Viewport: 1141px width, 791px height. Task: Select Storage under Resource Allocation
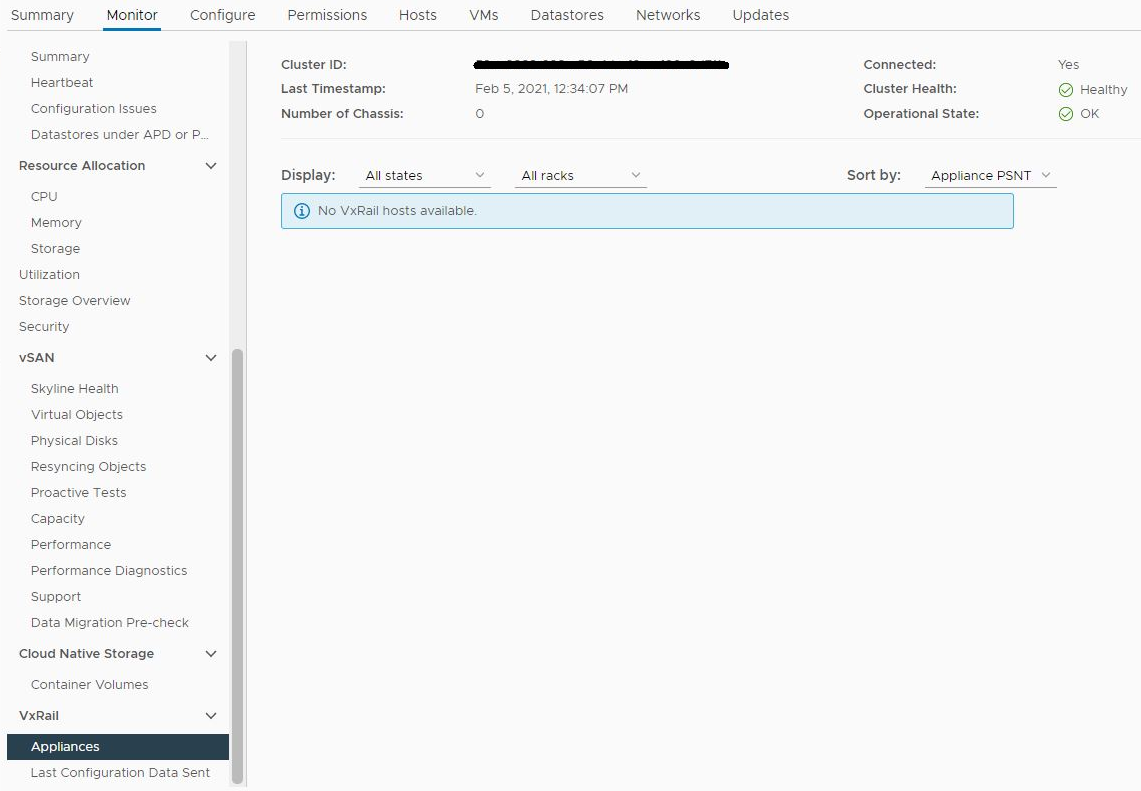tap(55, 250)
